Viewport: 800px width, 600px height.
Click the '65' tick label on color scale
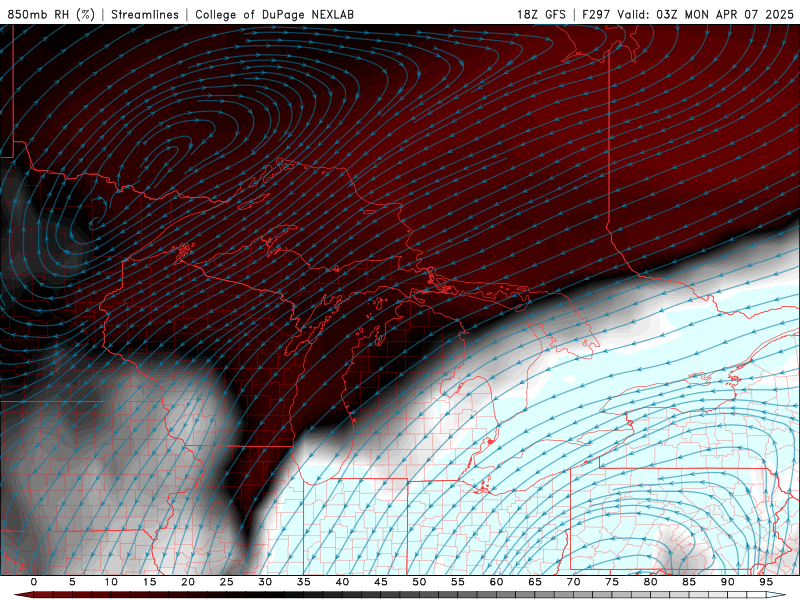click(x=535, y=582)
